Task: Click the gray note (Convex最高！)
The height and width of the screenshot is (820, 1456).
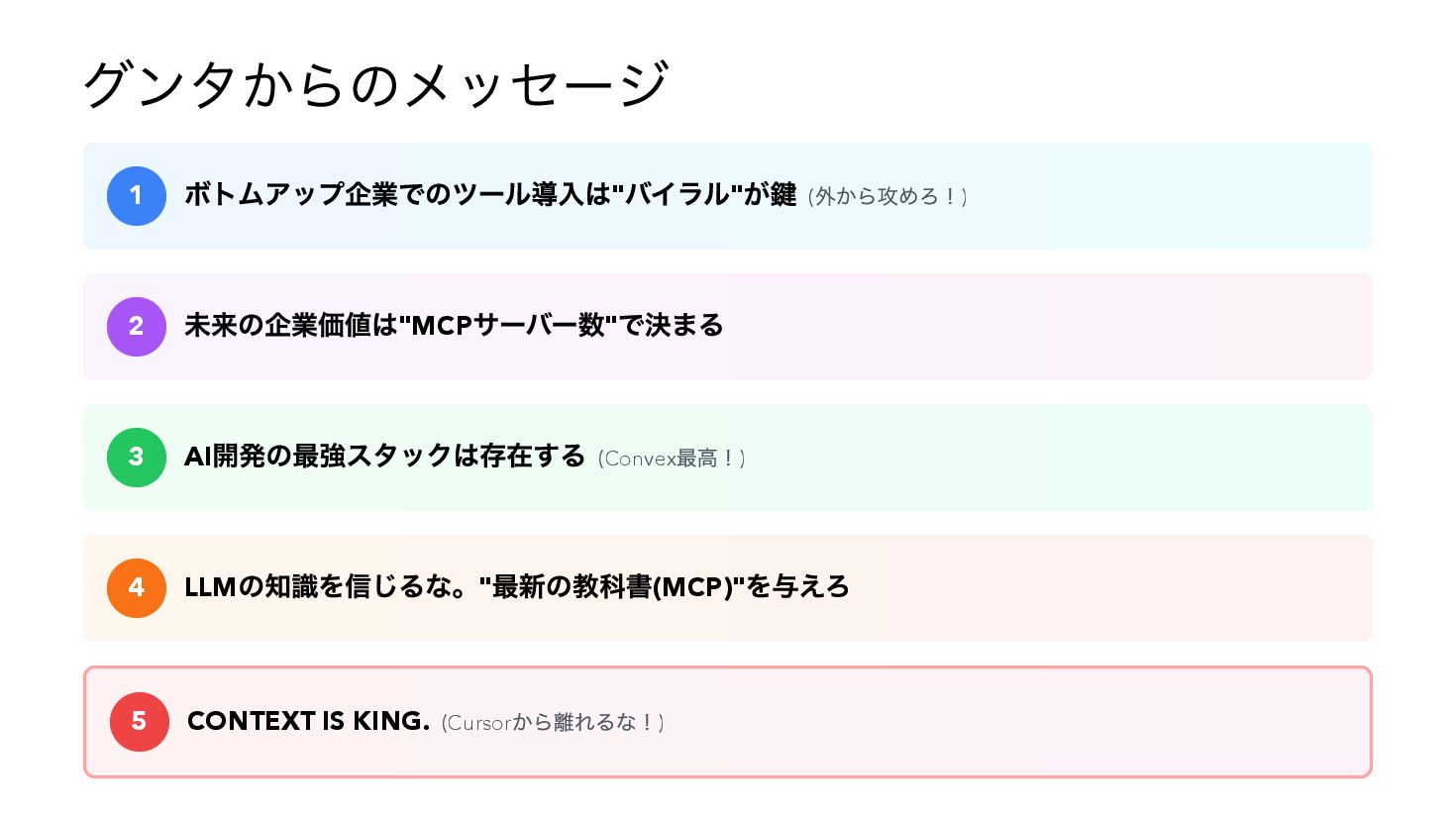Action: point(672,459)
